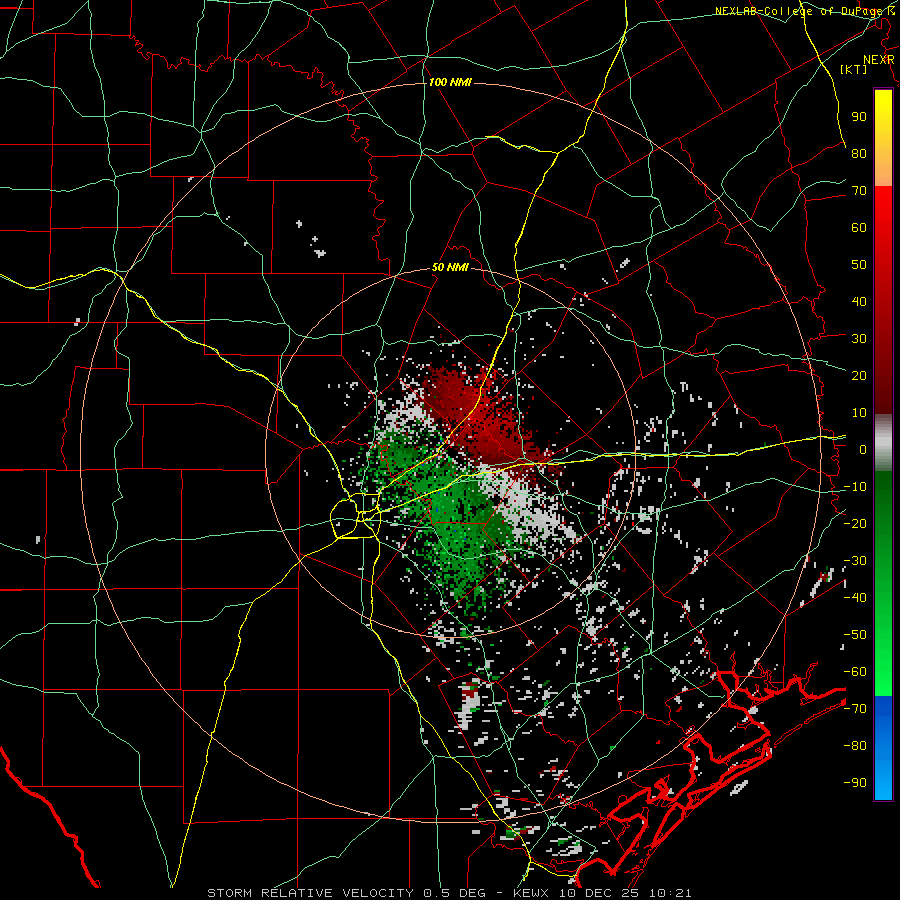The image size is (900, 900).
Task: Click the 20 value on the velocity scale
Action: point(859,375)
